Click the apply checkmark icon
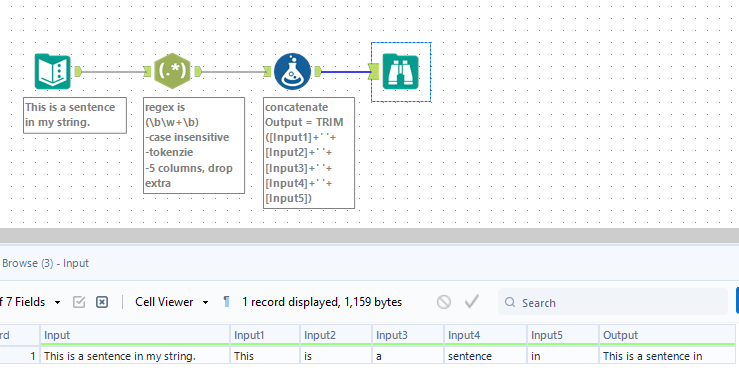This screenshot has width=739, height=390. [x=472, y=302]
